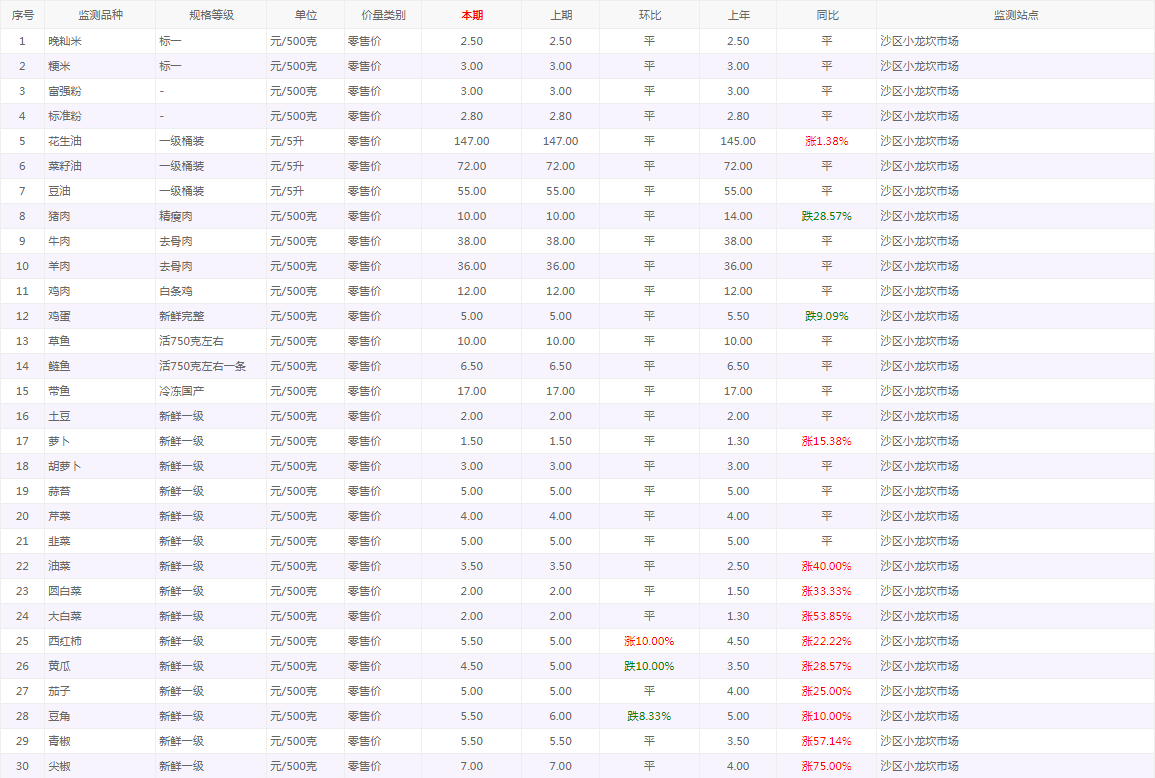Click the 花生油 product name cell
The image size is (1155, 778).
[x=66, y=141]
